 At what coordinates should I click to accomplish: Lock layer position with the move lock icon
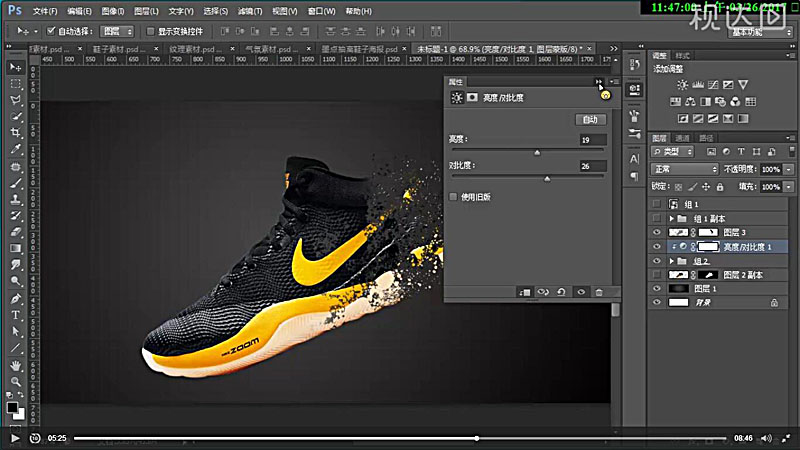[x=706, y=187]
